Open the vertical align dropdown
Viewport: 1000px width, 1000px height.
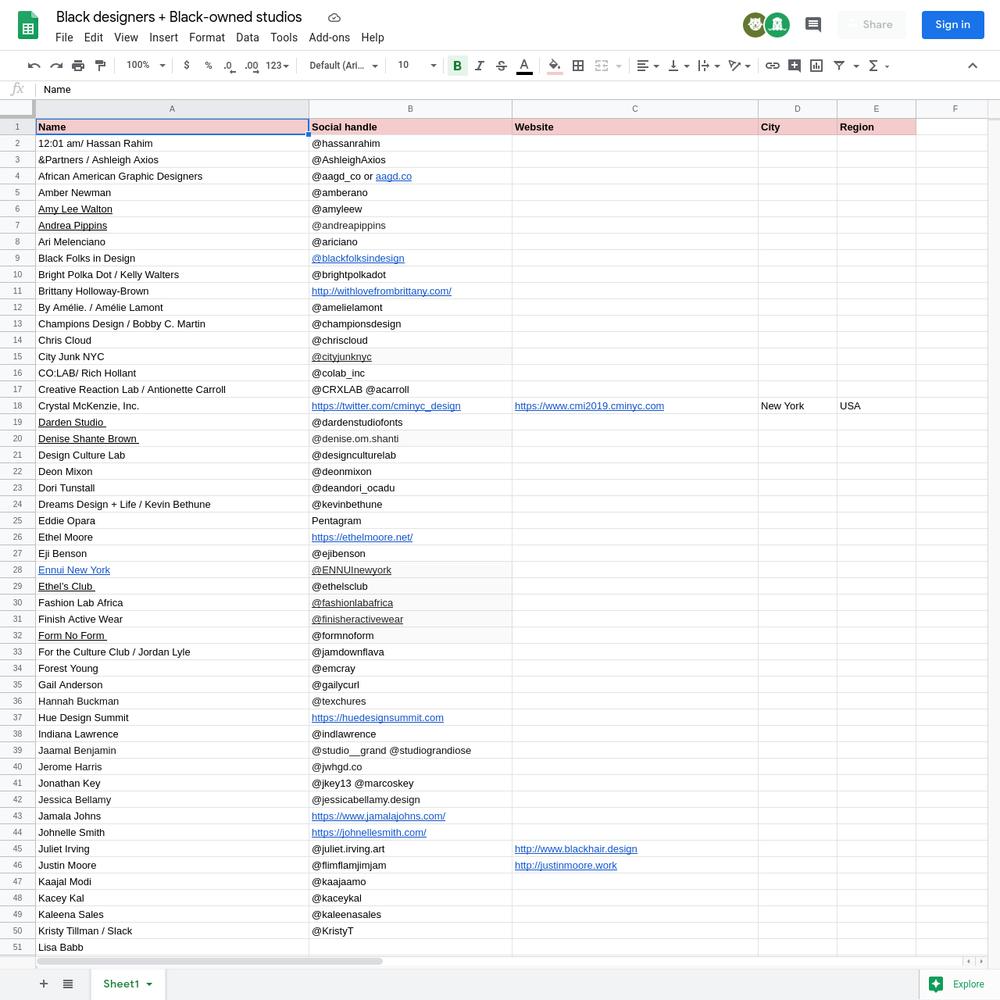678,66
